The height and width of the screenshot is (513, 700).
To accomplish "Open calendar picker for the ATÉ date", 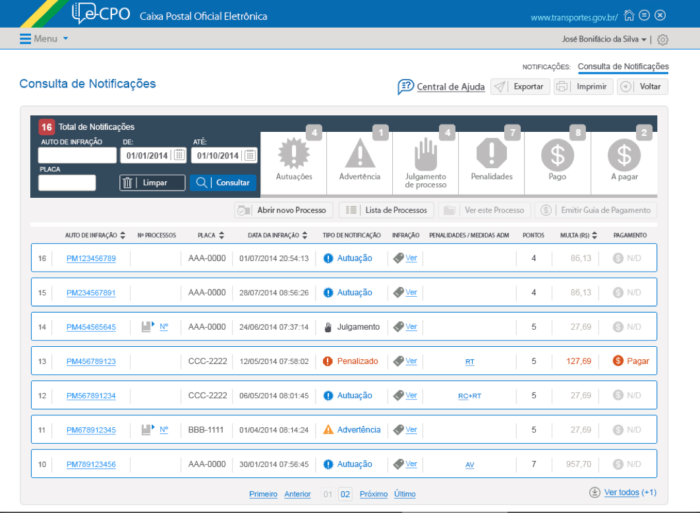I will (x=250, y=155).
